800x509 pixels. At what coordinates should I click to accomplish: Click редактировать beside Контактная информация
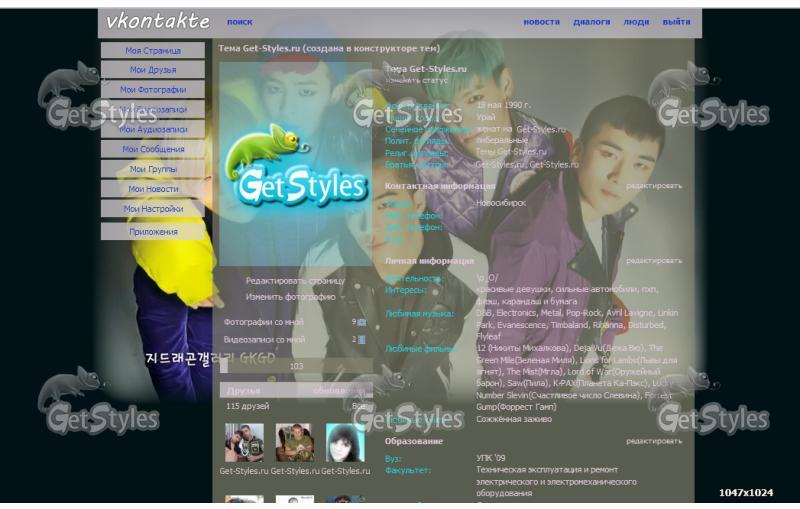(x=654, y=186)
